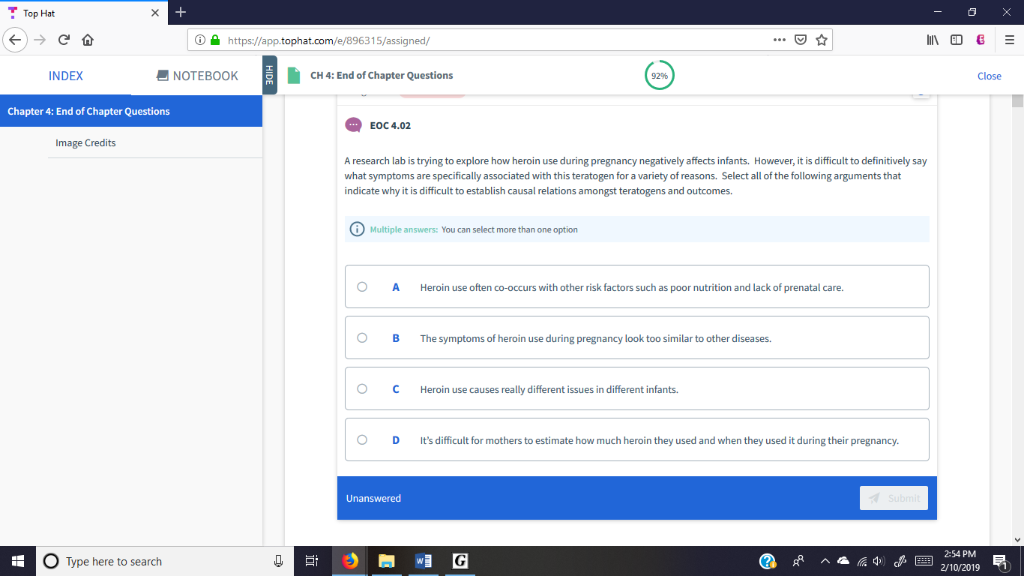Screen dimensions: 1024x576
Task: Select answer option A radio button
Action: [362, 287]
